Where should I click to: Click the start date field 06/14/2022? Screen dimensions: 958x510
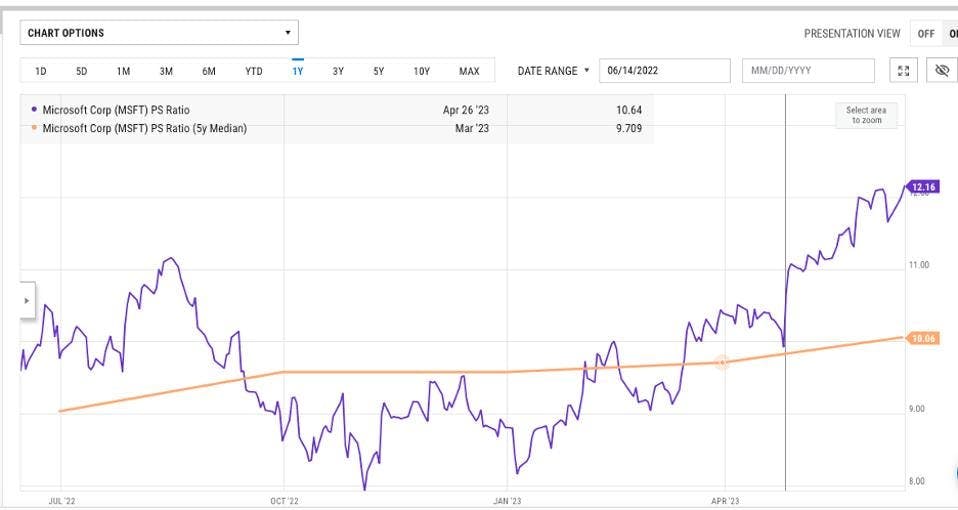click(x=665, y=71)
